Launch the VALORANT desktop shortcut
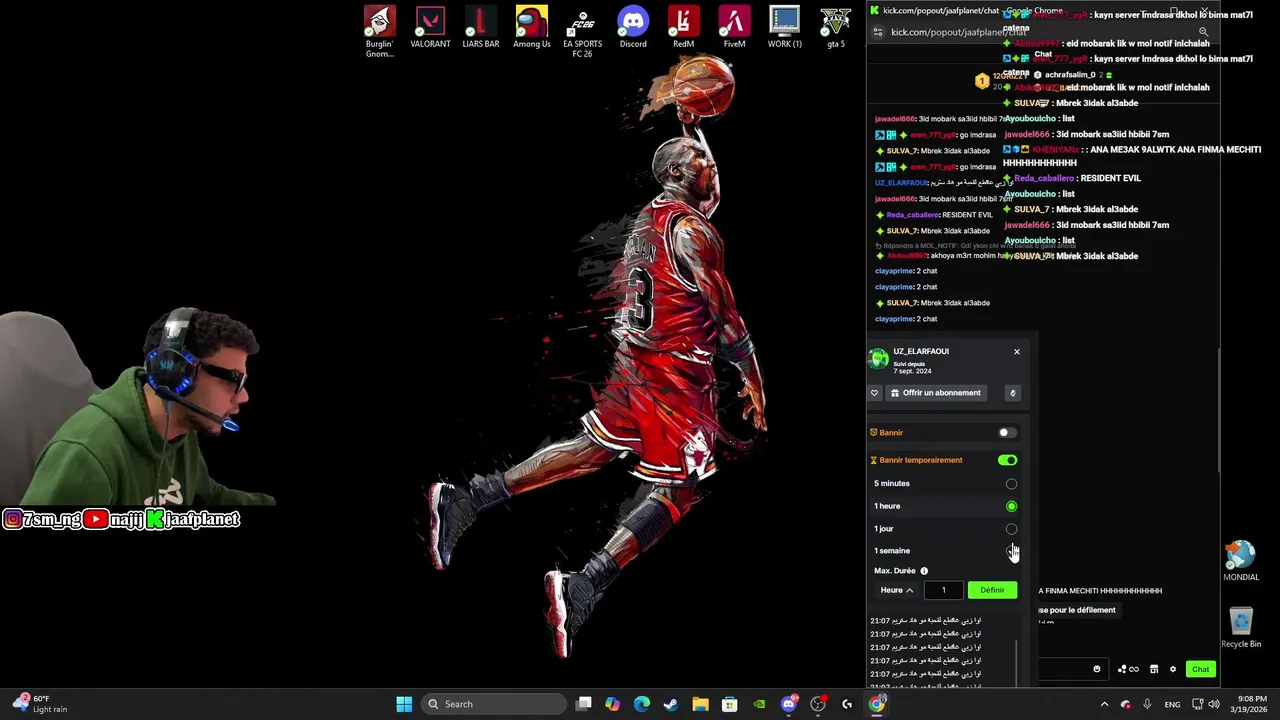 click(430, 28)
